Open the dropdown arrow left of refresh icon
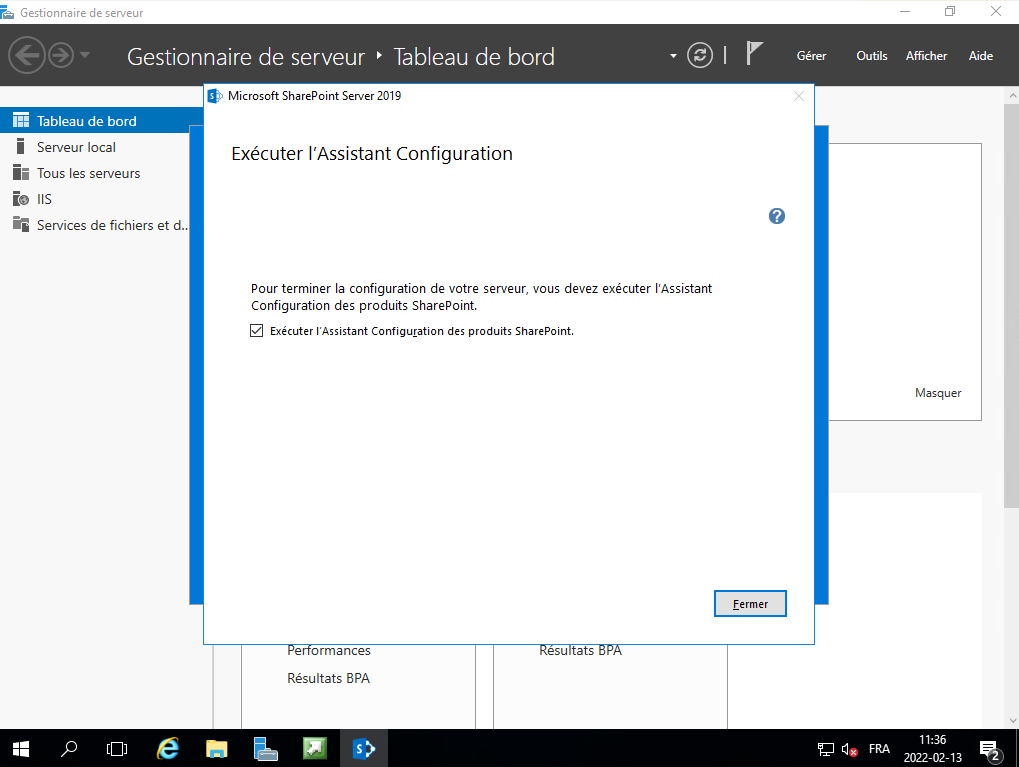This screenshot has height=767, width=1019. 673,56
